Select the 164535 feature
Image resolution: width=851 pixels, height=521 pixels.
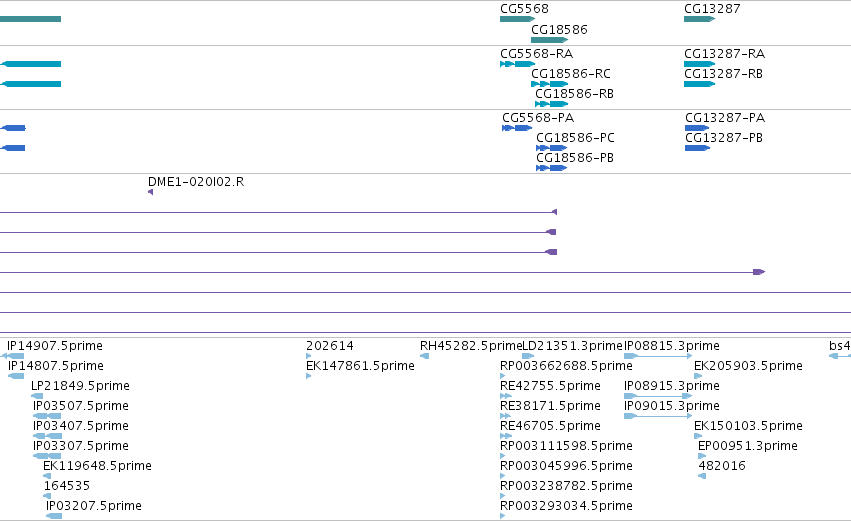click(x=47, y=496)
